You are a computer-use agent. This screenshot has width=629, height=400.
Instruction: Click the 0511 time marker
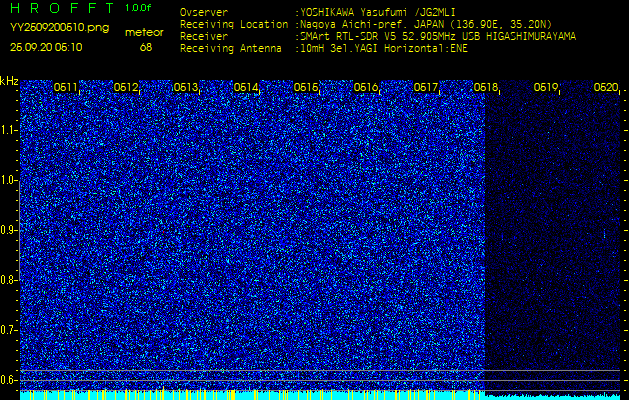point(65,87)
